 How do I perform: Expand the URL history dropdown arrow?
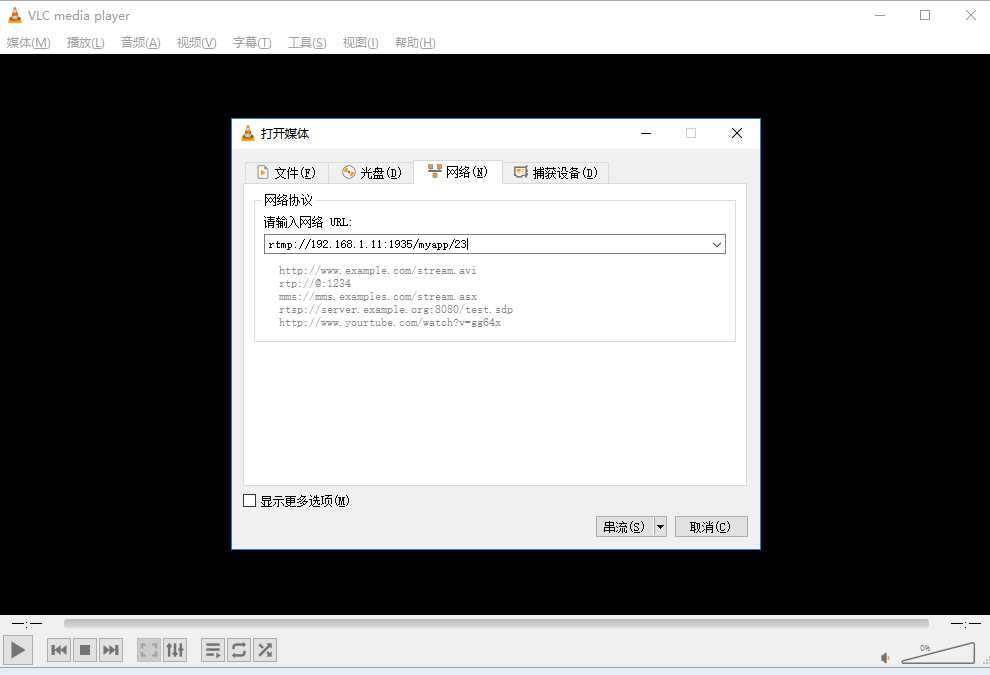tap(717, 244)
